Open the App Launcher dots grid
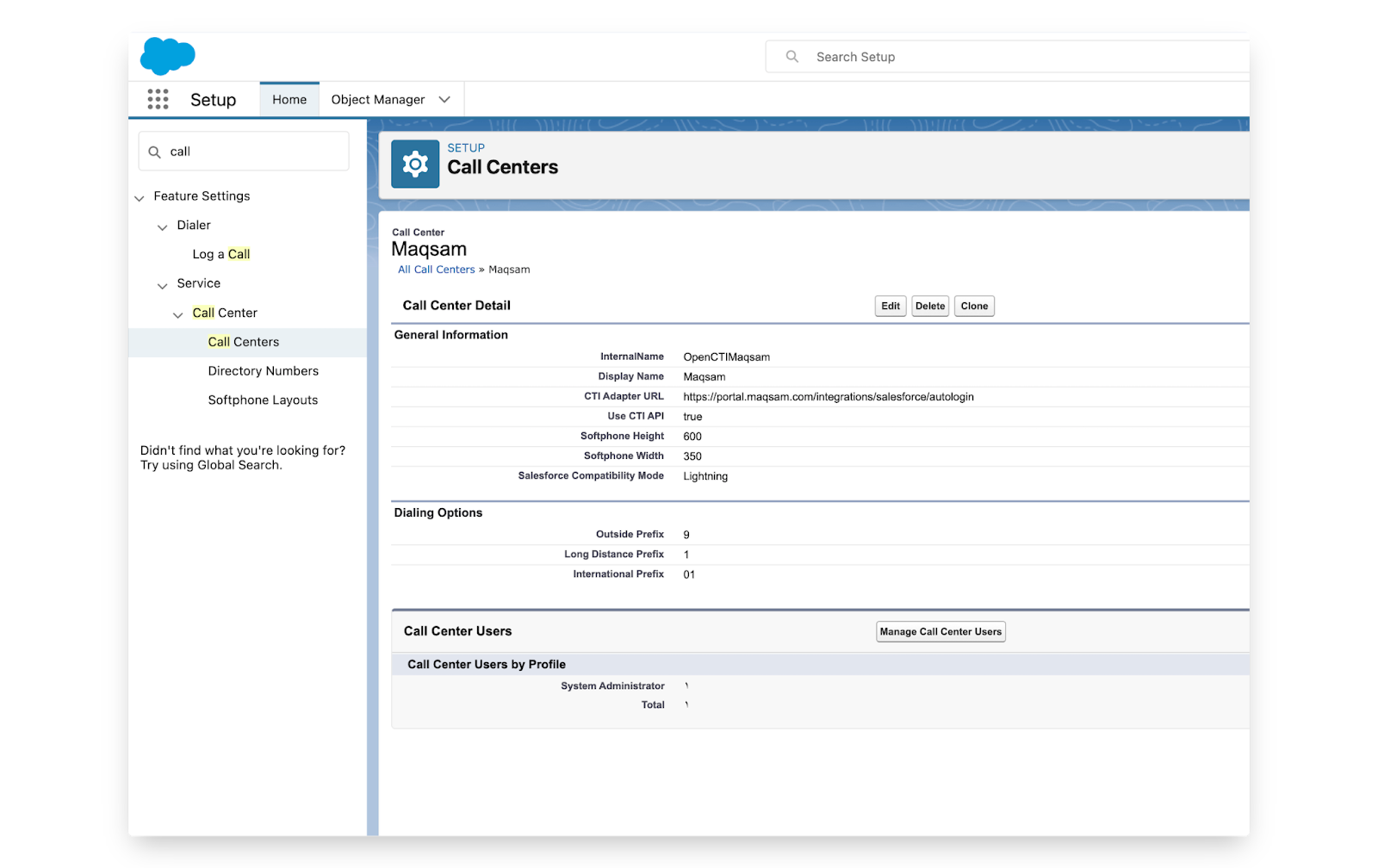Image resolution: width=1378 pixels, height=868 pixels. (x=158, y=99)
